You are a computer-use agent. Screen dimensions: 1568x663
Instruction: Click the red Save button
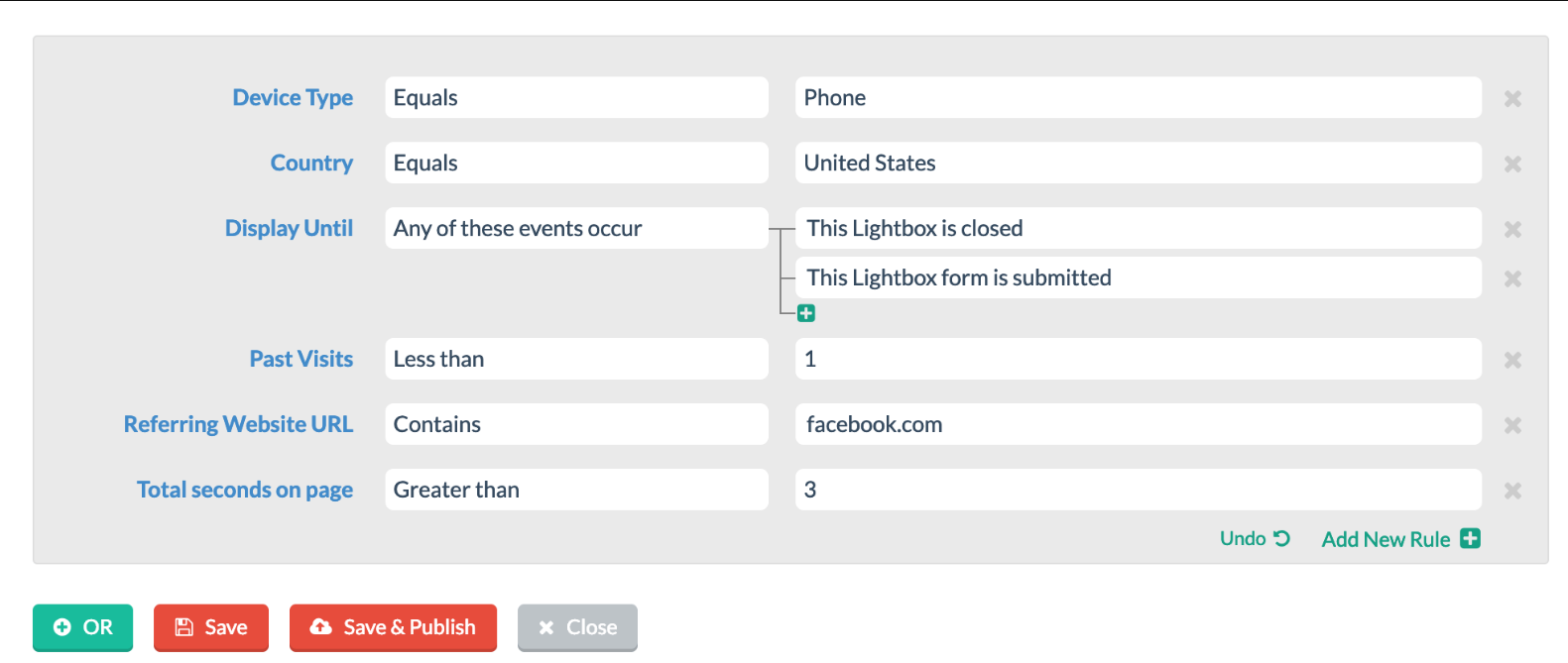pyautogui.click(x=211, y=627)
